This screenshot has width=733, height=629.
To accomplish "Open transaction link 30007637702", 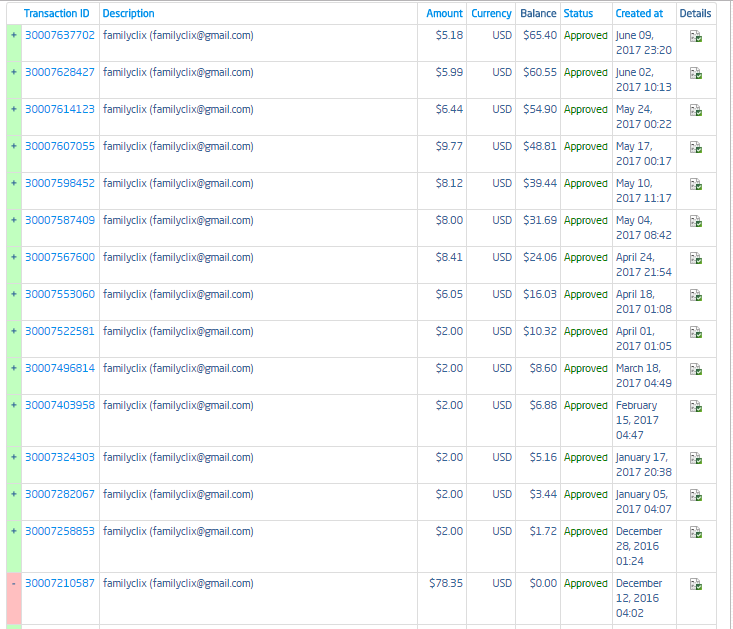I will 60,36.
